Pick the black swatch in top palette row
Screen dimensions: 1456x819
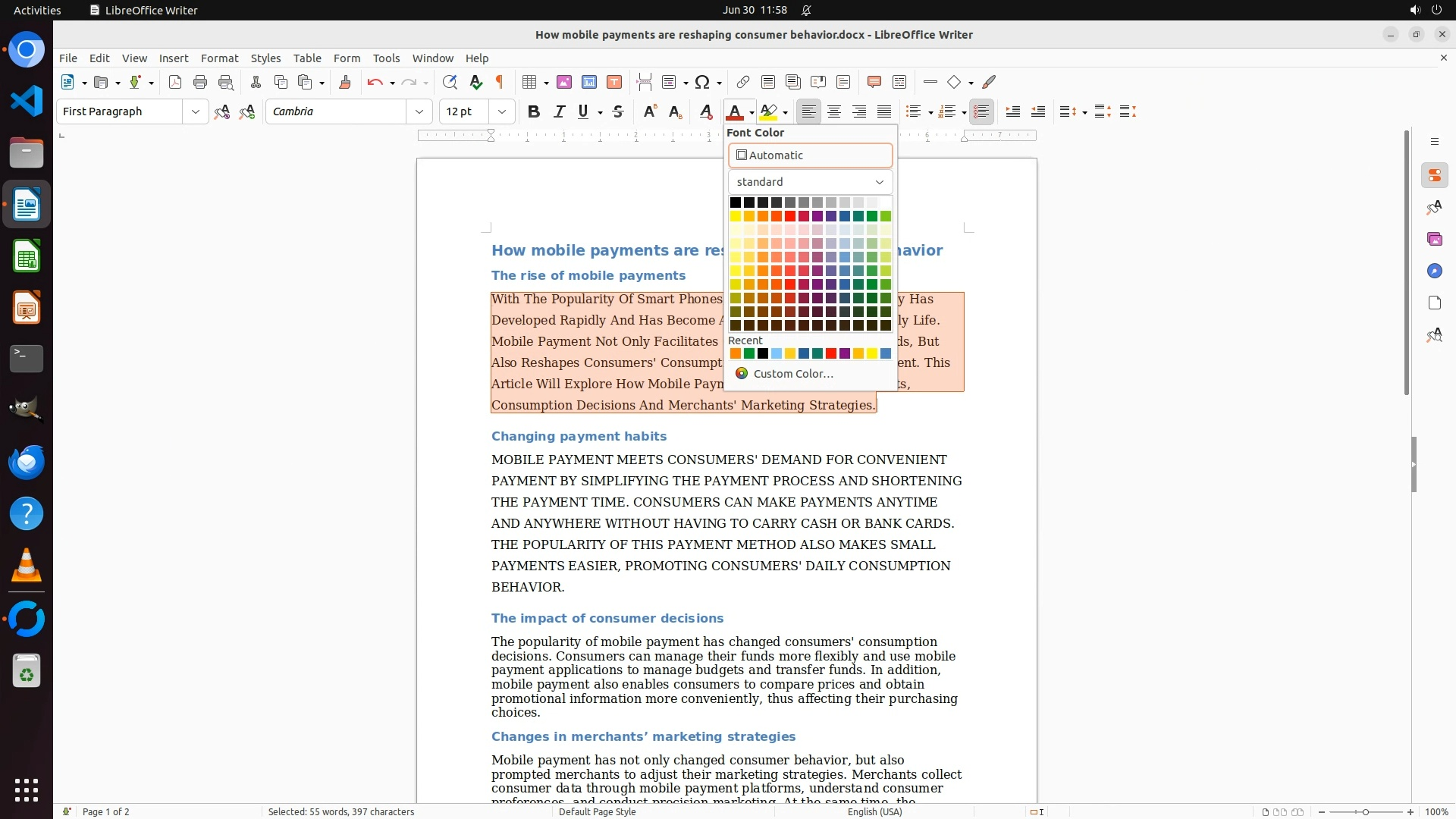736,202
